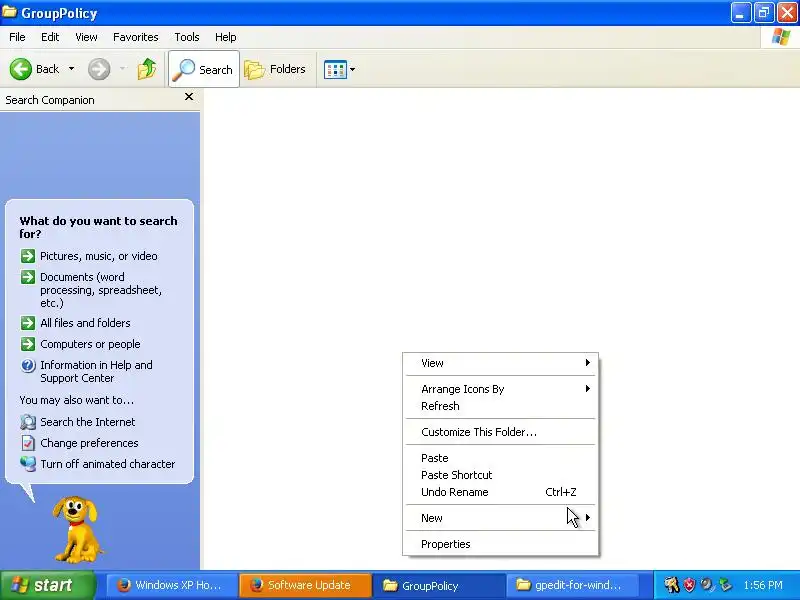Click the blue question mark help icon
The width and height of the screenshot is (800, 600).
pos(28,365)
